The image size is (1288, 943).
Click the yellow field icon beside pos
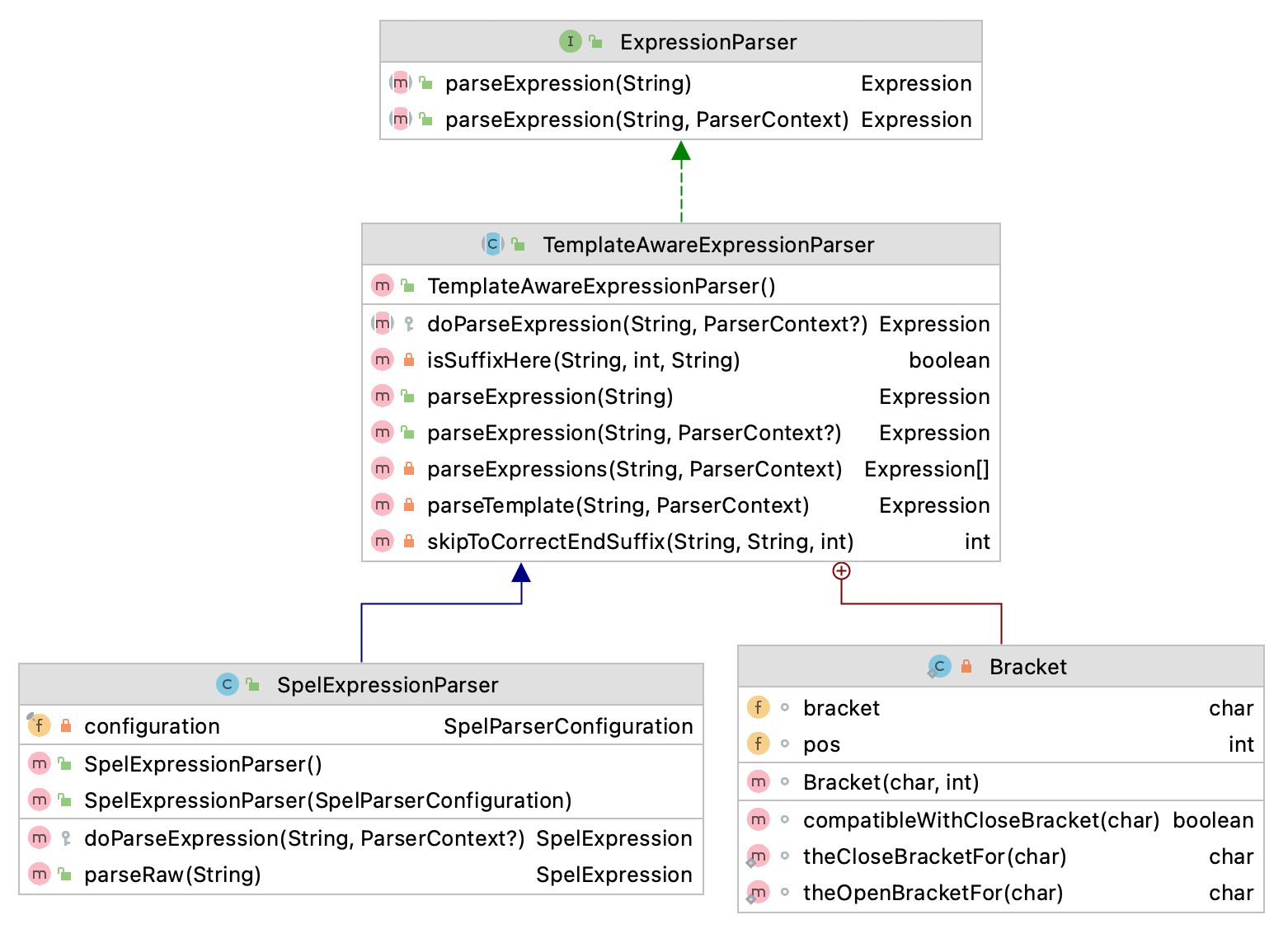758,744
